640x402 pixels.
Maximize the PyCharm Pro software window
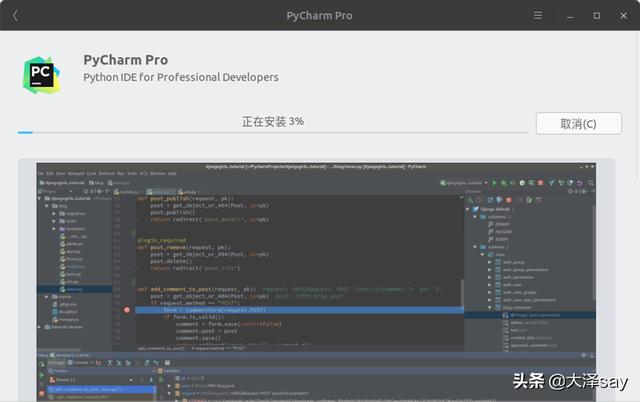[596, 16]
